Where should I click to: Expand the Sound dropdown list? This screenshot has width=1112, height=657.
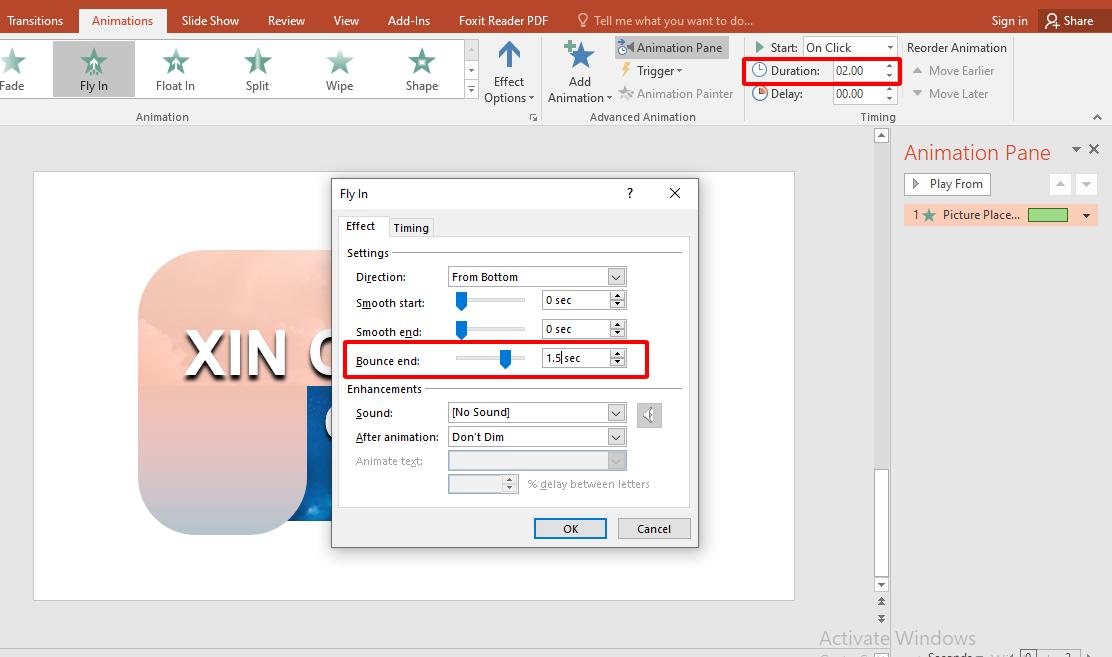(616, 413)
